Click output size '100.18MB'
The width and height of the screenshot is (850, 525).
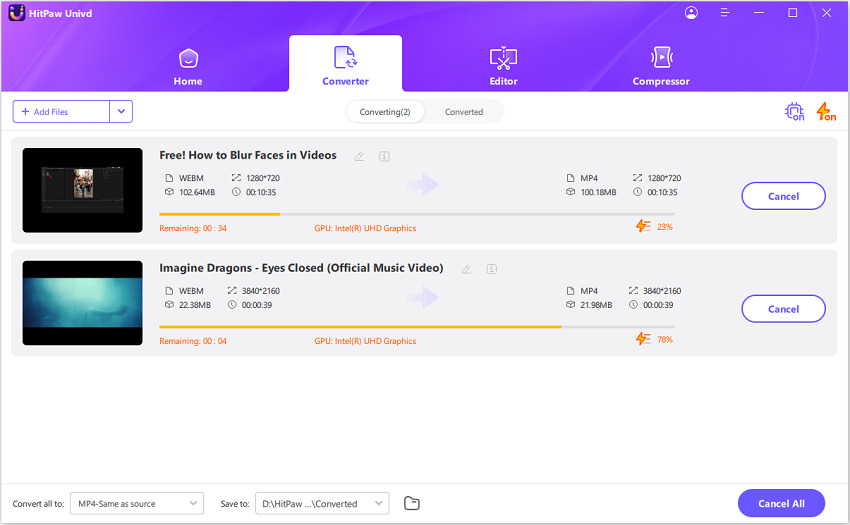598,192
